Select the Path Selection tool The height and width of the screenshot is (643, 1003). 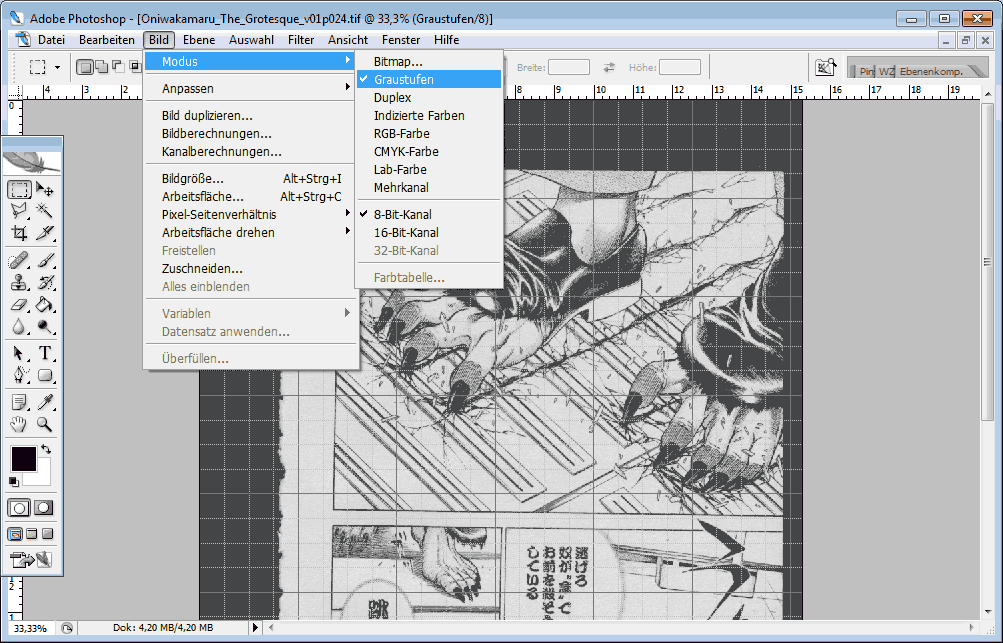[x=19, y=353]
